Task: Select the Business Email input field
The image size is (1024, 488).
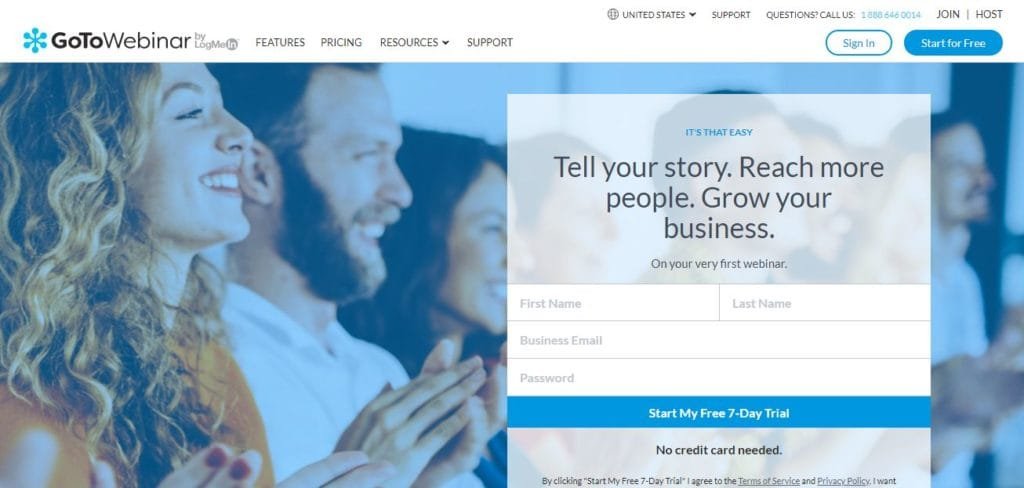Action: coord(719,340)
